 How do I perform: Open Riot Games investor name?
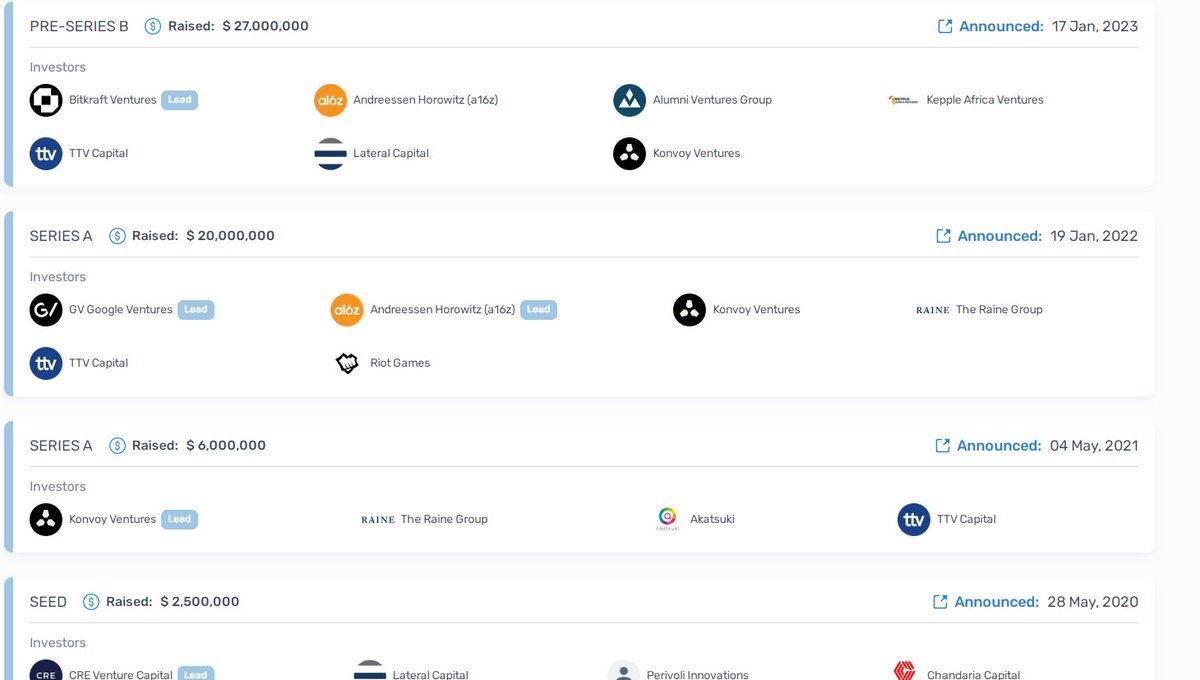(400, 364)
